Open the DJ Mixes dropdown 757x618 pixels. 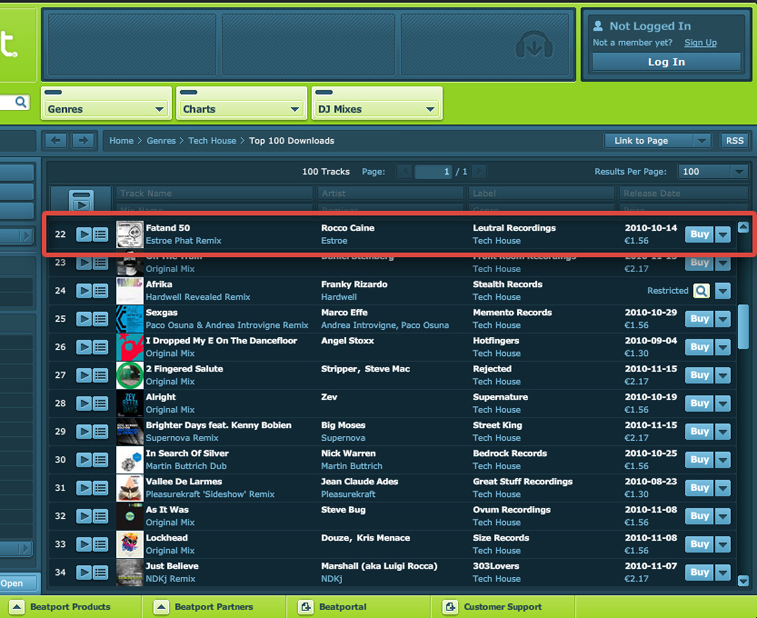(377, 109)
